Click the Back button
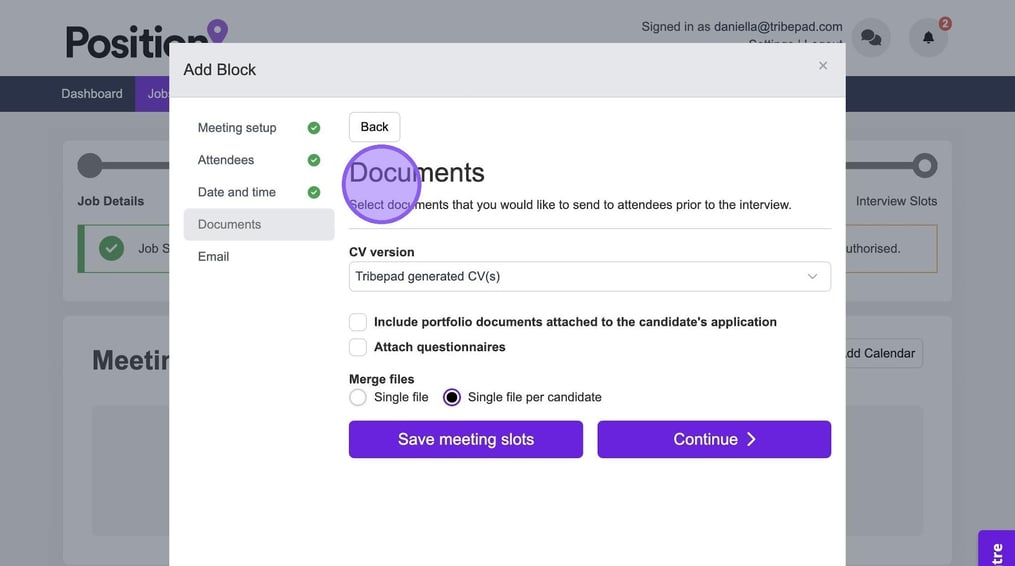 tap(374, 127)
